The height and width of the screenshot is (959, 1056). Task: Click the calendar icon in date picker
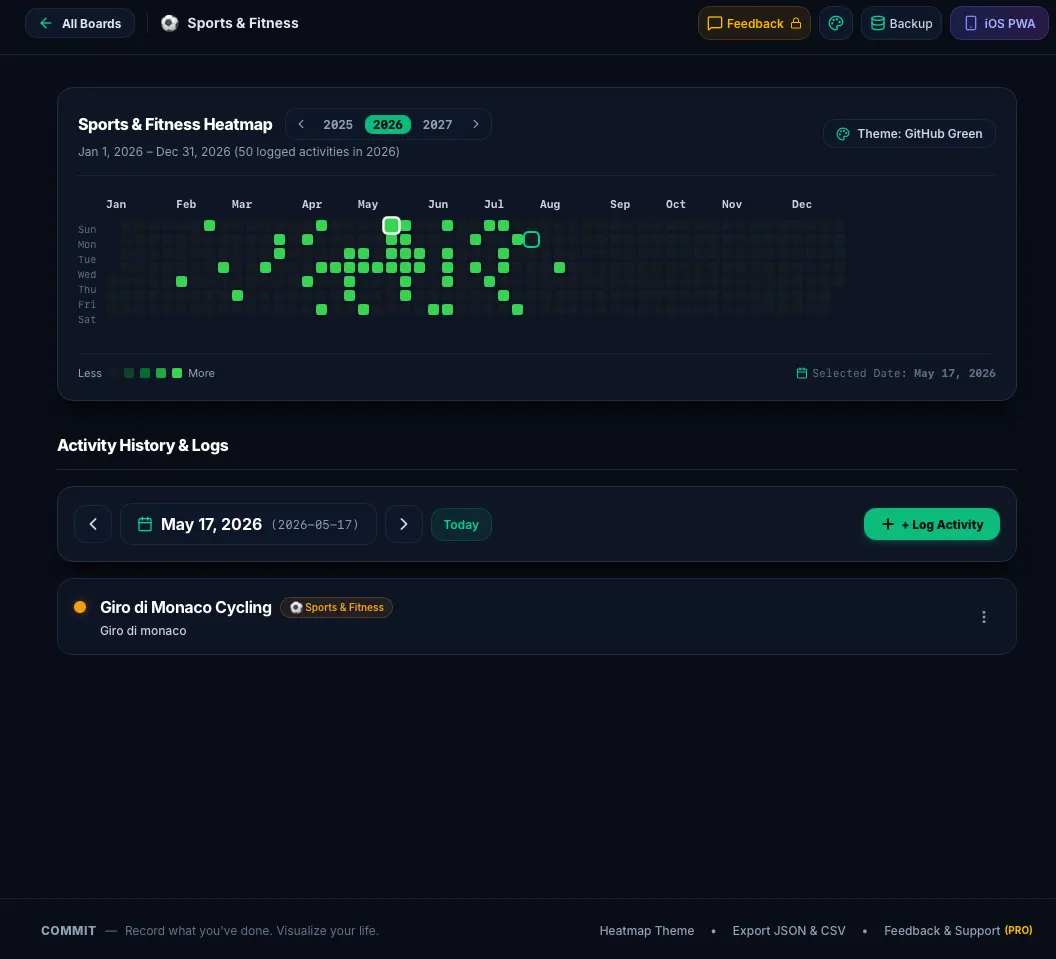[145, 524]
